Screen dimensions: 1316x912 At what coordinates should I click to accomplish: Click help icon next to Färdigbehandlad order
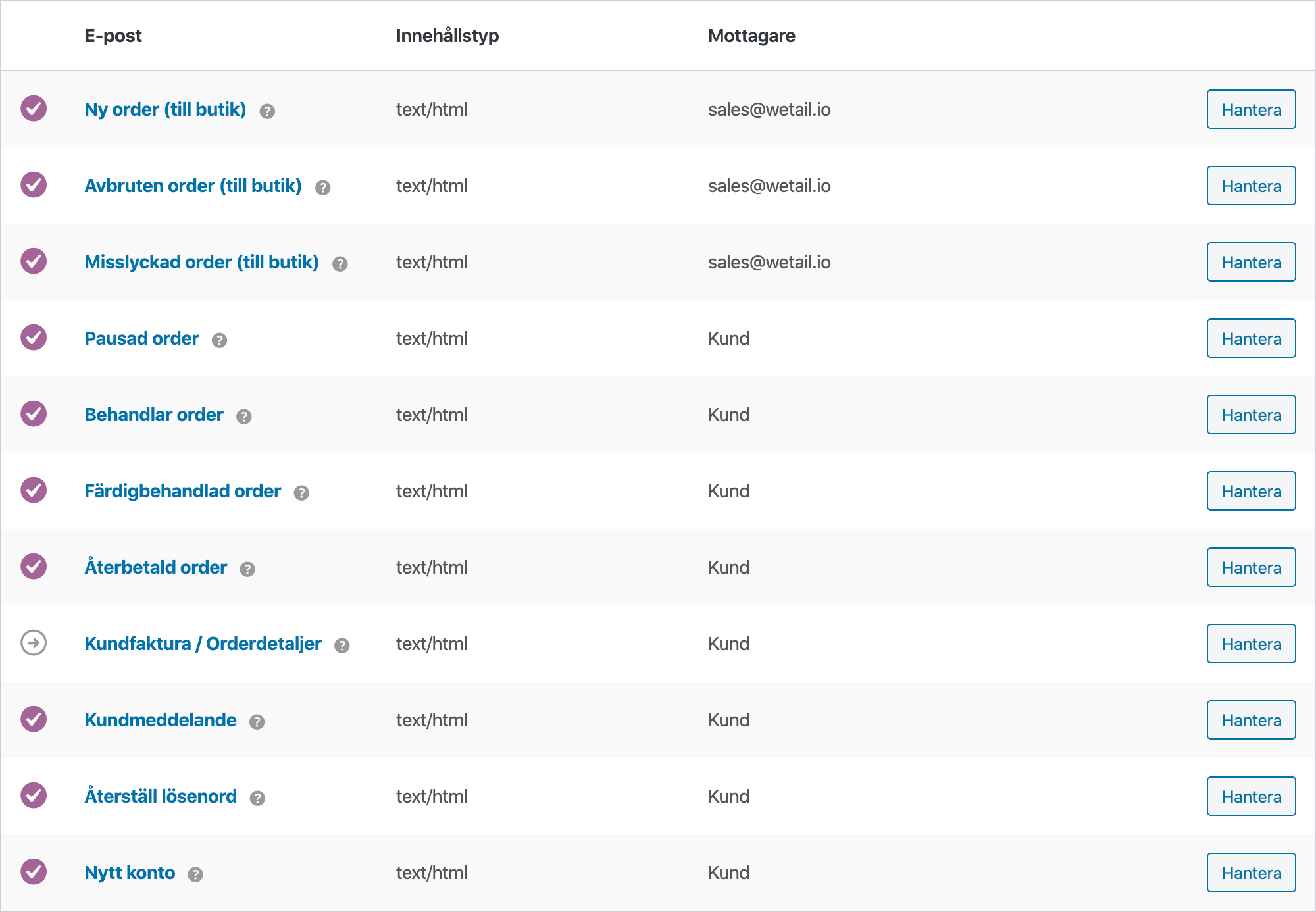301,493
